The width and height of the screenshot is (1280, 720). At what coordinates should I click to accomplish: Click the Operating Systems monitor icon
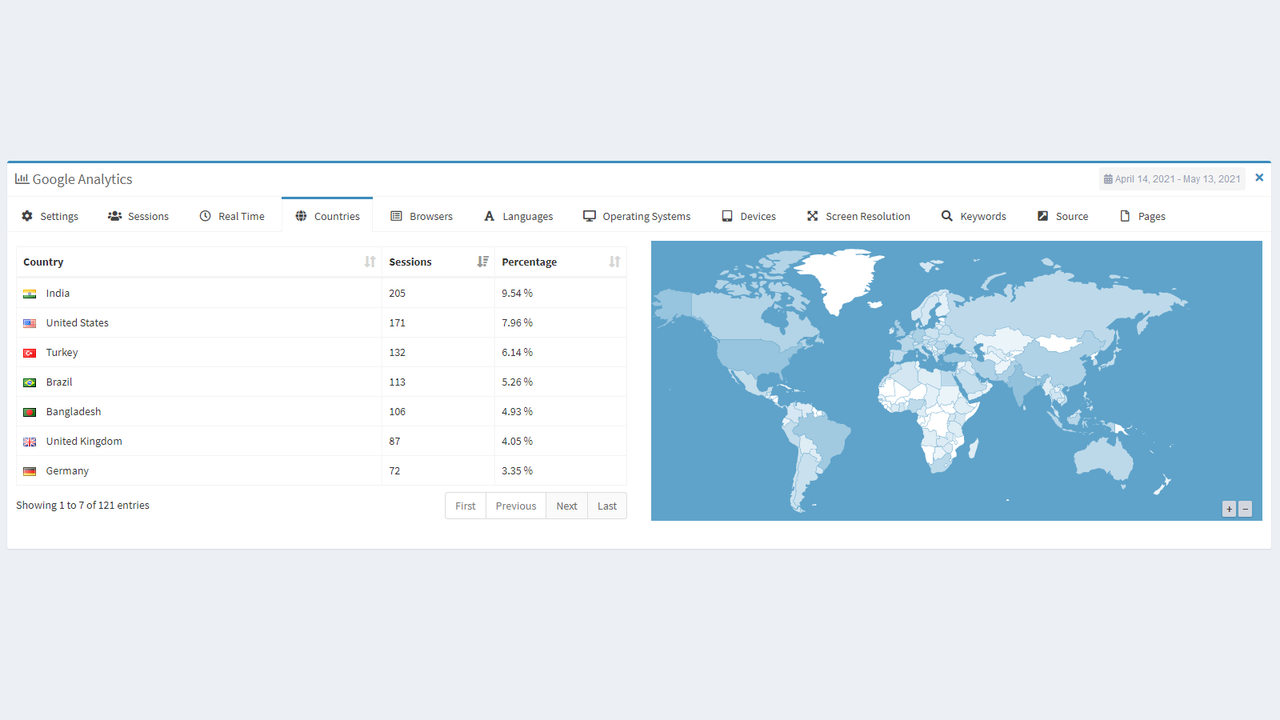(x=589, y=216)
